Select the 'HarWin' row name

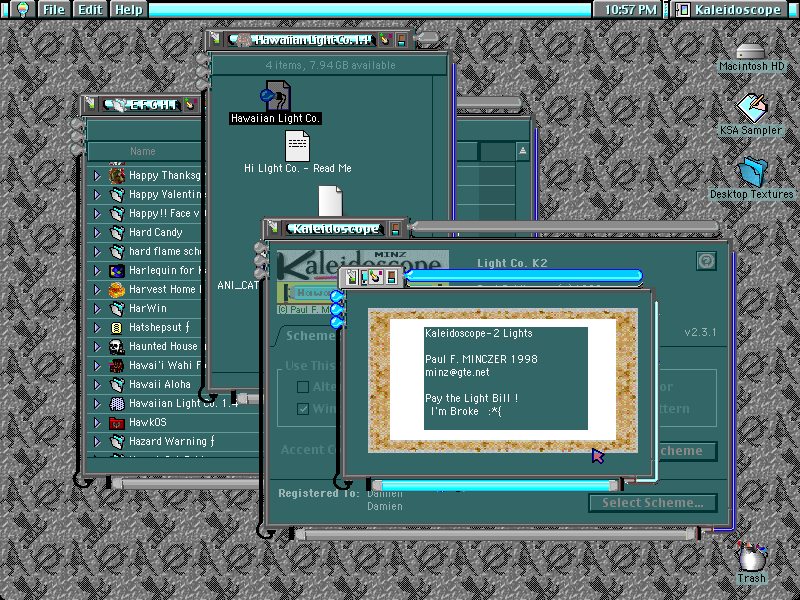click(x=147, y=309)
